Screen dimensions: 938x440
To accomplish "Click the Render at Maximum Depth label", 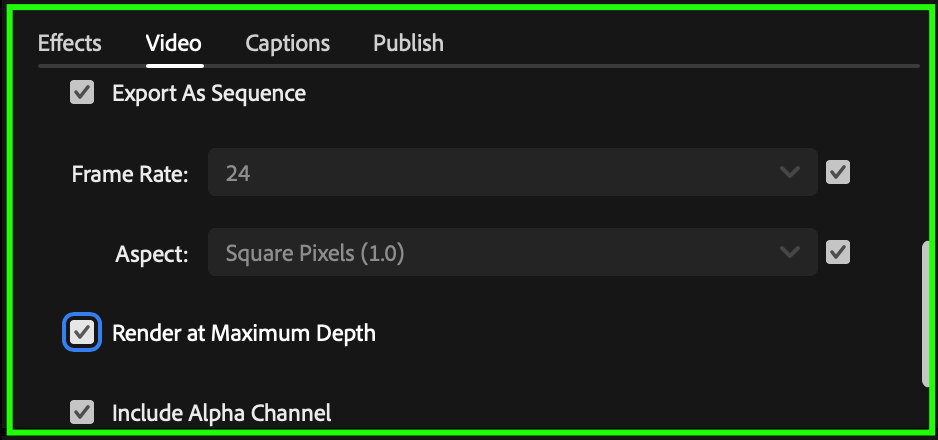I will coord(243,332).
